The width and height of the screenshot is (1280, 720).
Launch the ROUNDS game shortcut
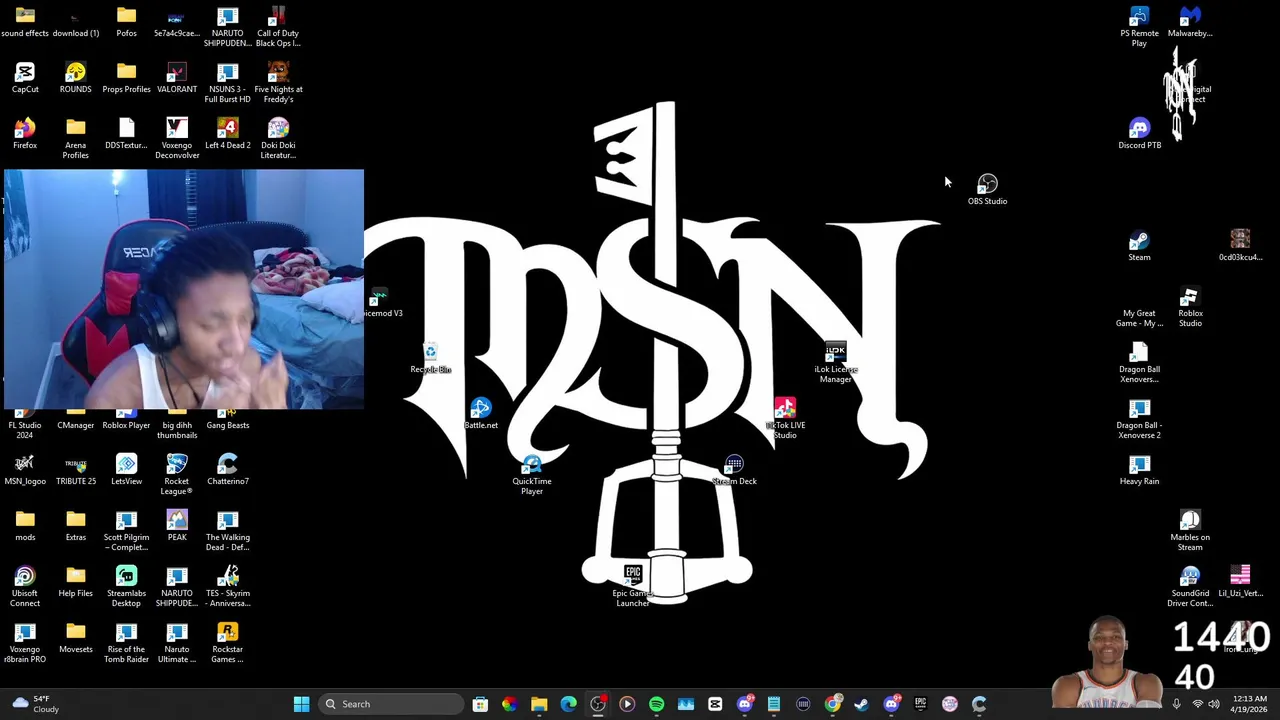(x=76, y=77)
